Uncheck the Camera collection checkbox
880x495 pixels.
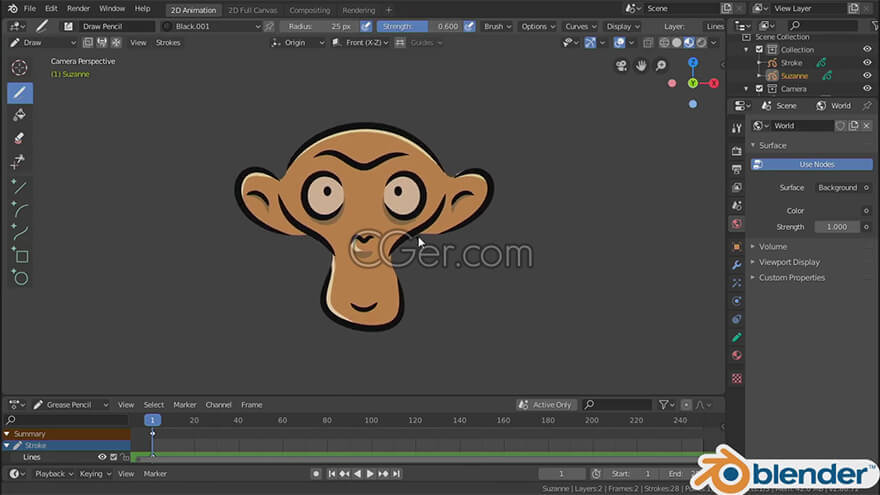[x=759, y=89]
